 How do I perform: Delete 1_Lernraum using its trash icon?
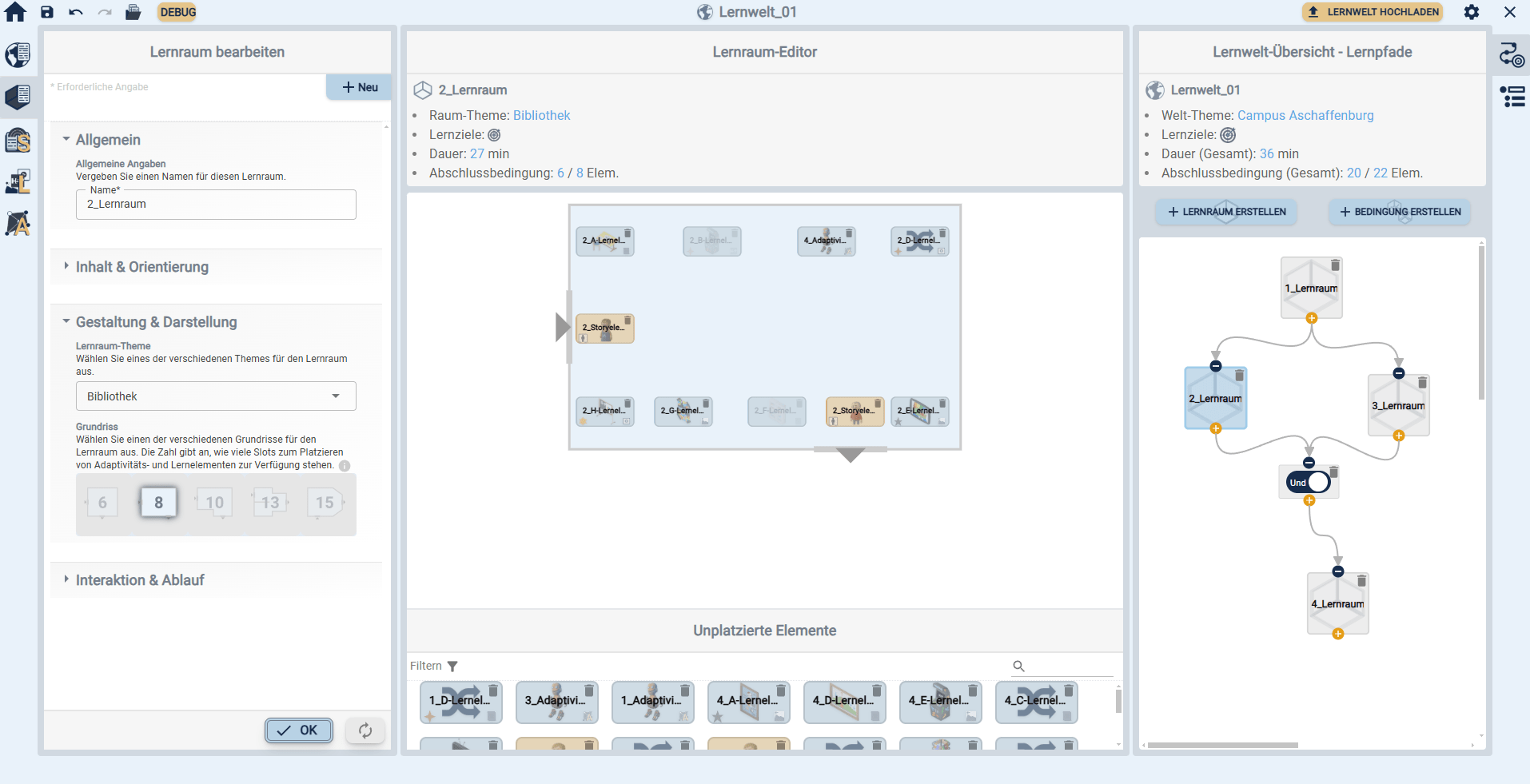click(1335, 265)
